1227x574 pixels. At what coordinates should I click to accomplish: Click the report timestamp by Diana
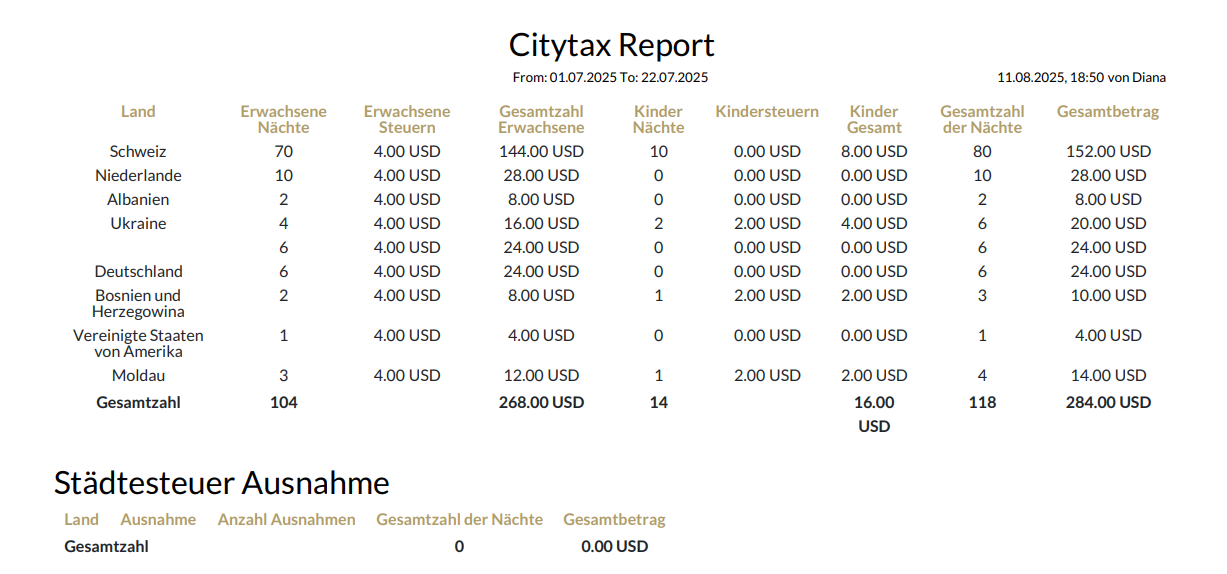pos(1081,77)
